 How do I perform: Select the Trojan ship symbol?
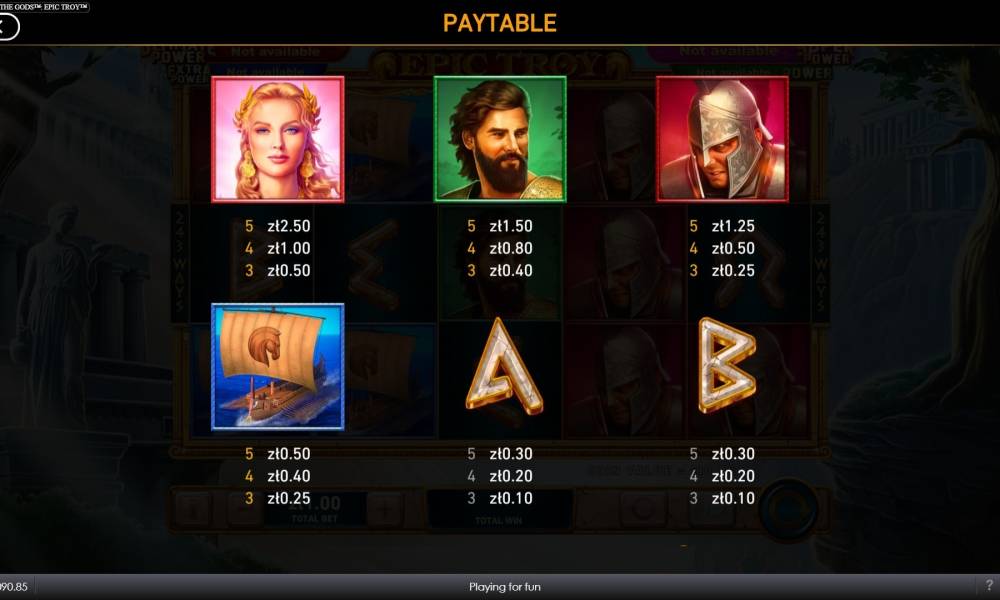(x=277, y=367)
